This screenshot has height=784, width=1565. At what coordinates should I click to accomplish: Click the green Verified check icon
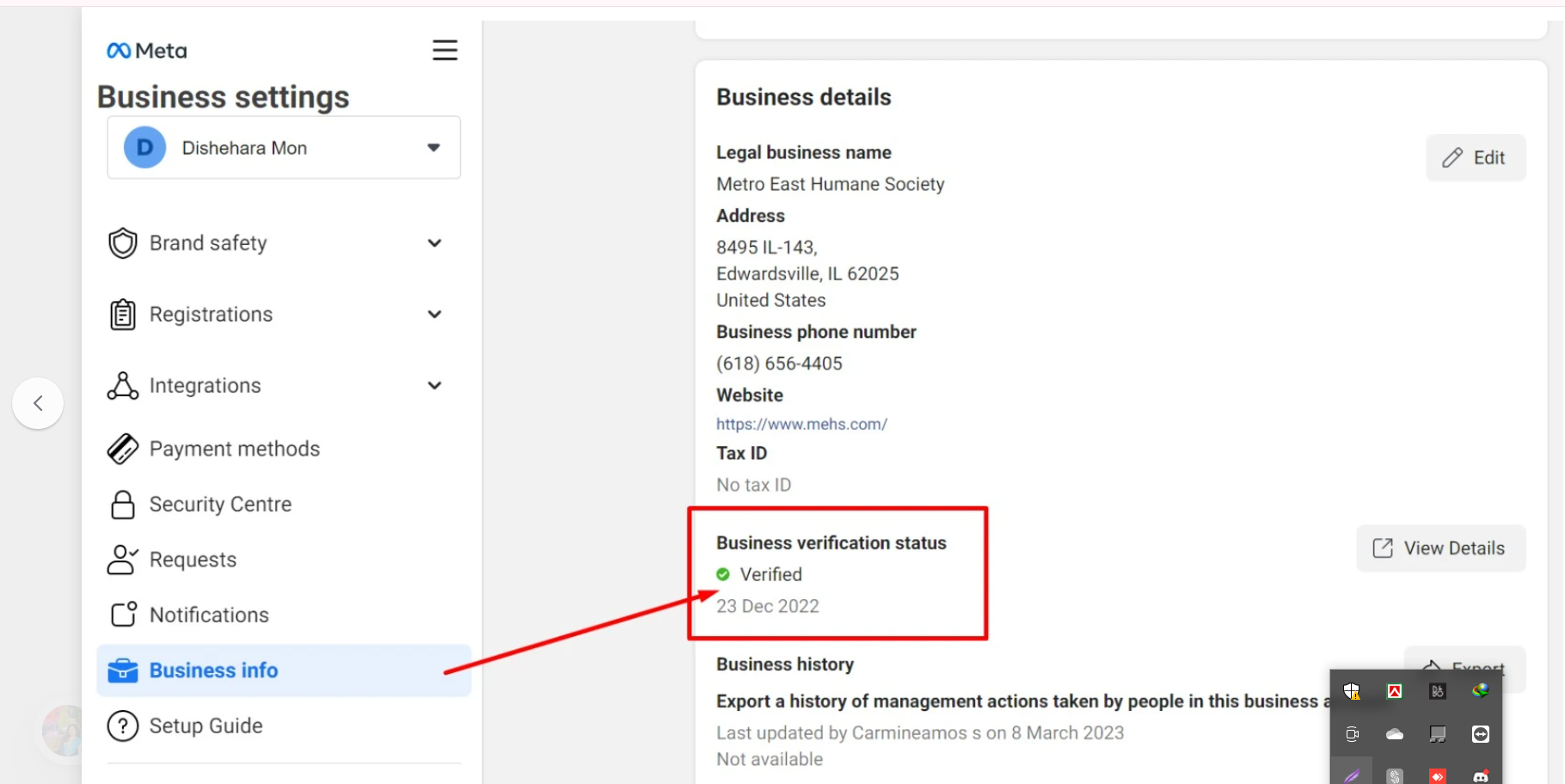(723, 574)
